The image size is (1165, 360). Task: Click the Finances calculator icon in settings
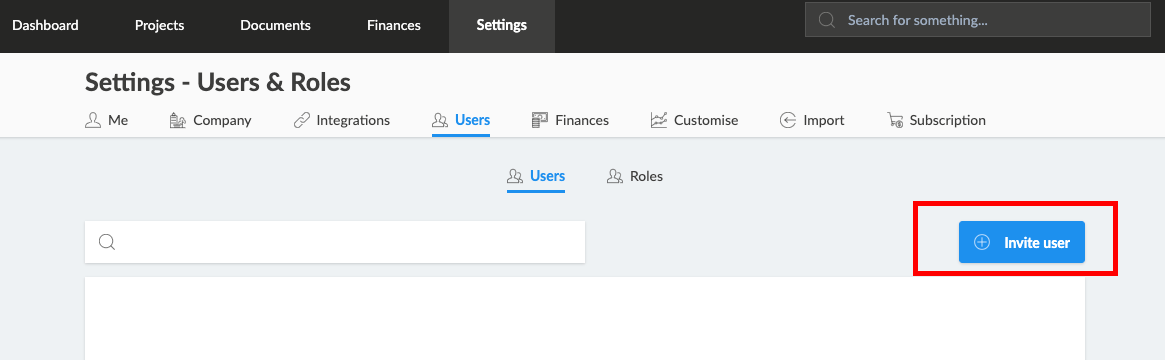click(540, 120)
